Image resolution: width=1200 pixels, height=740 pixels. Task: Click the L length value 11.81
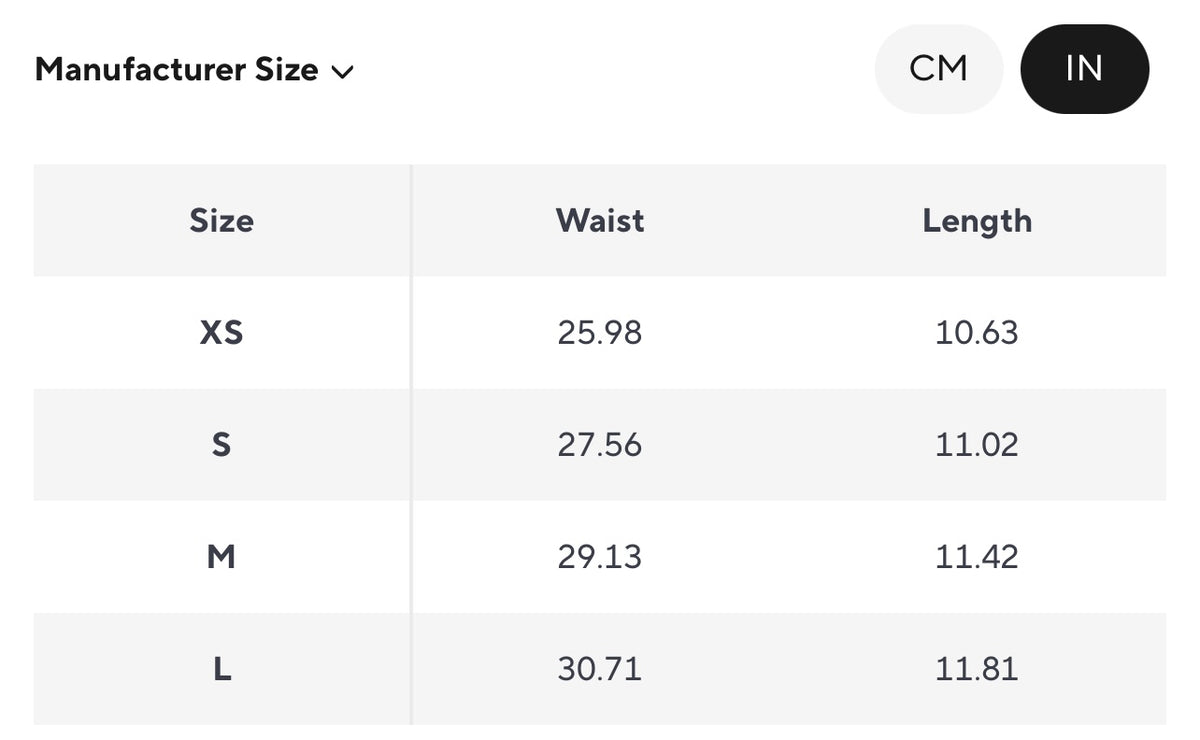(x=977, y=668)
